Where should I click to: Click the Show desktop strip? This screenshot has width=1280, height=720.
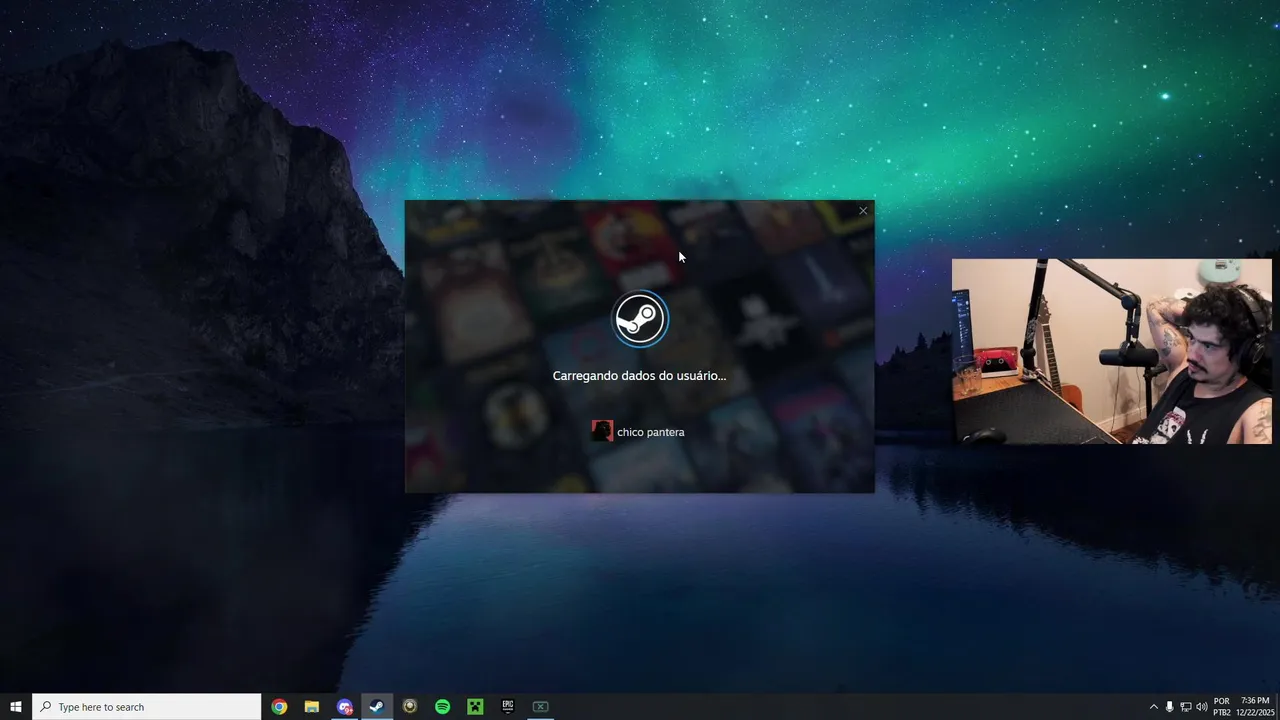[1278, 707]
